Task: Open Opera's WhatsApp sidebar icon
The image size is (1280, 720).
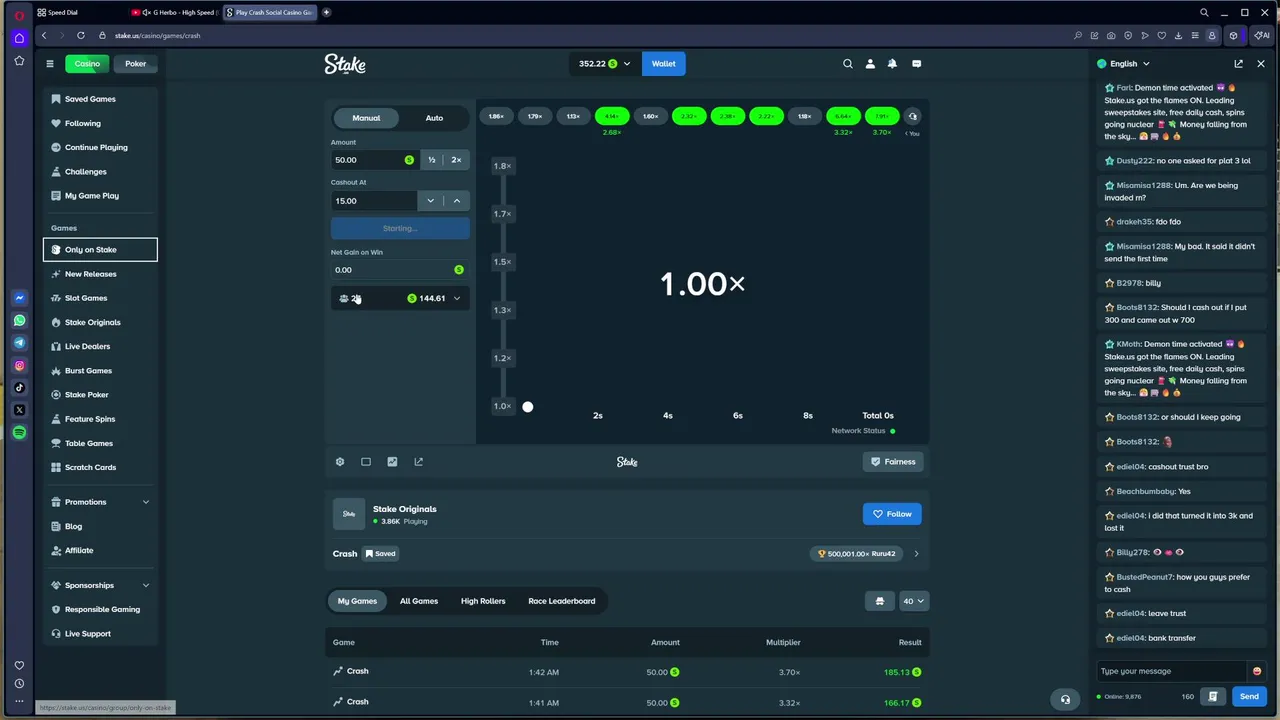Action: tap(19, 321)
